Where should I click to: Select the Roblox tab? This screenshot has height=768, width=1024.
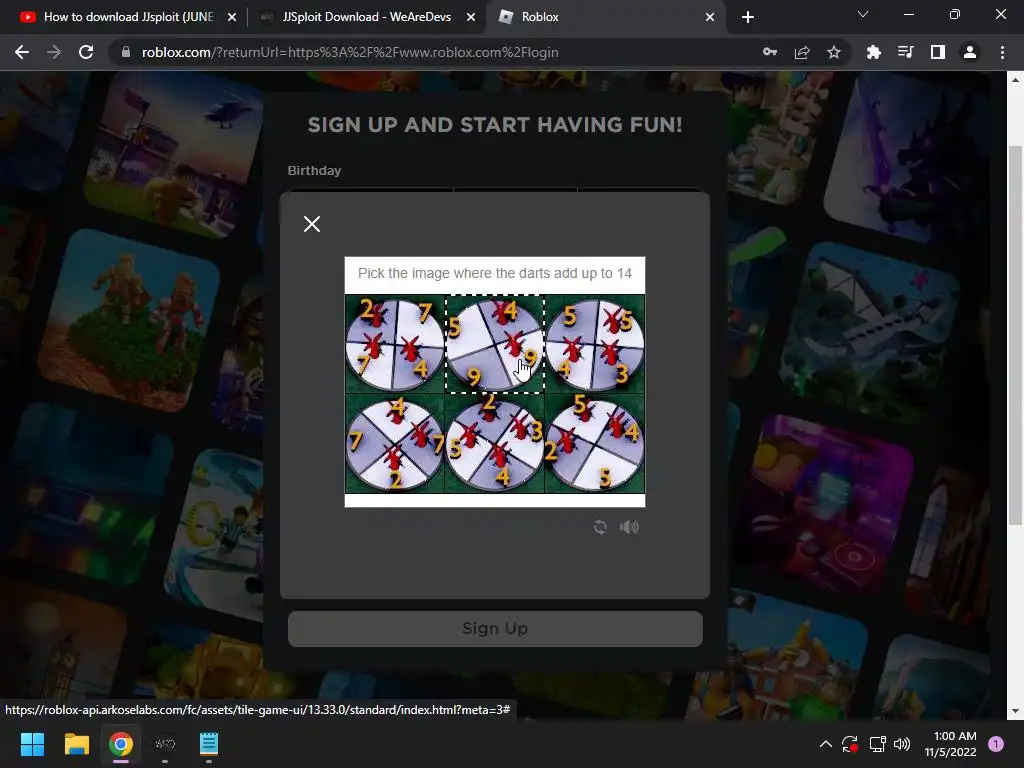[x=607, y=17]
